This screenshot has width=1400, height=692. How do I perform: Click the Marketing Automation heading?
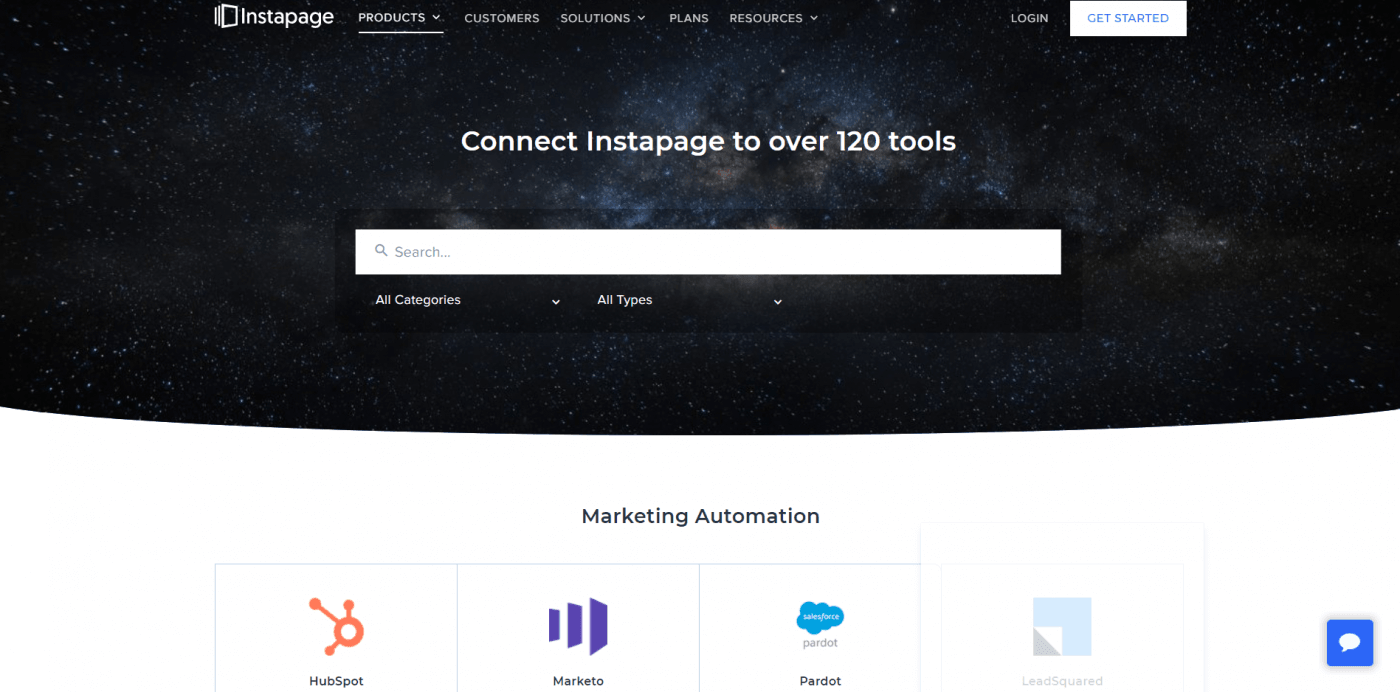(700, 516)
